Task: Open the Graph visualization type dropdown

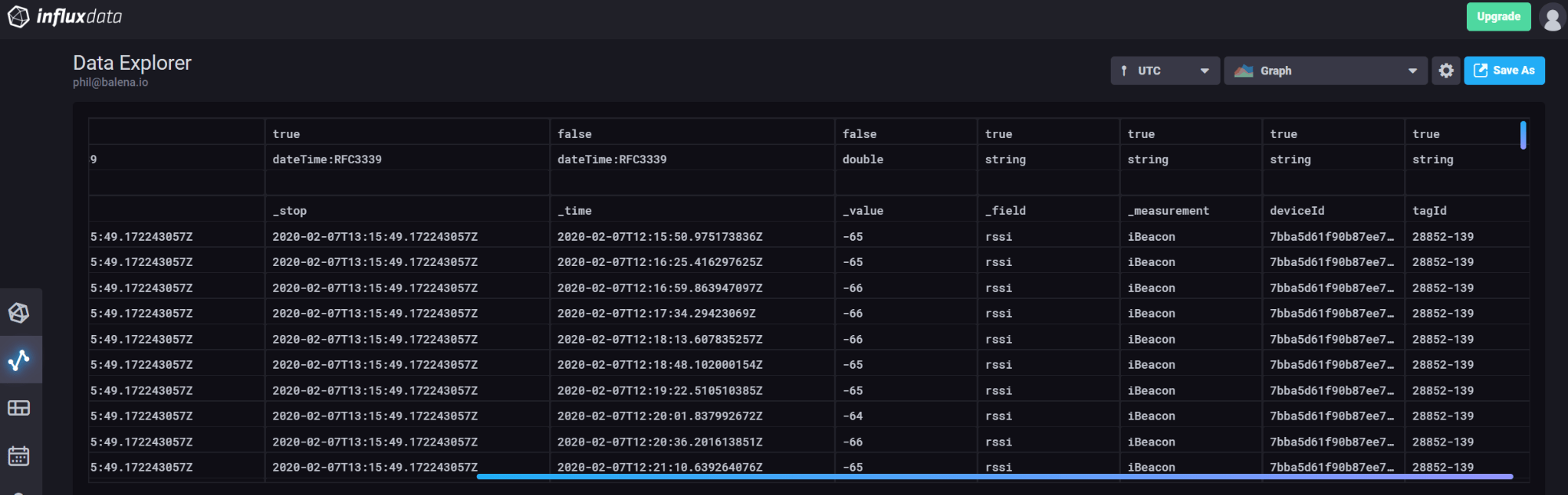Action: [x=1325, y=71]
